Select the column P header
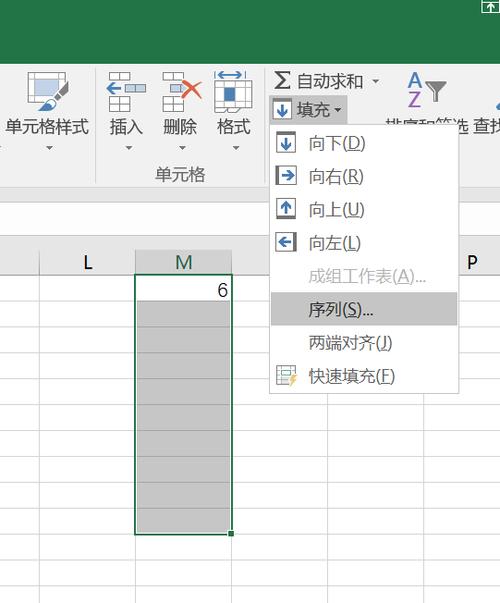This screenshot has height=603, width=500. pyautogui.click(x=472, y=262)
